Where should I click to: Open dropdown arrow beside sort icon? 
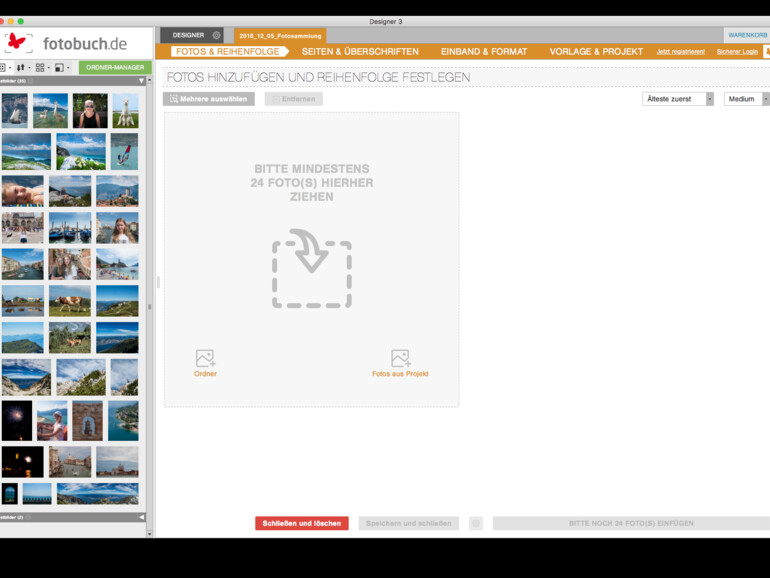click(29, 68)
